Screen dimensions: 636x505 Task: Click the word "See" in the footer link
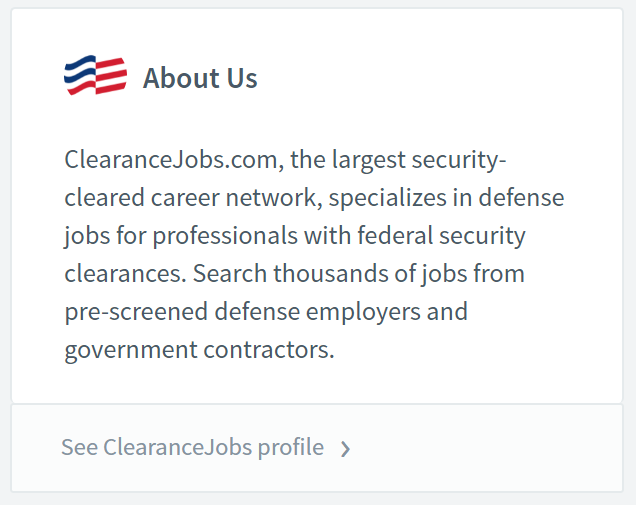click(80, 447)
